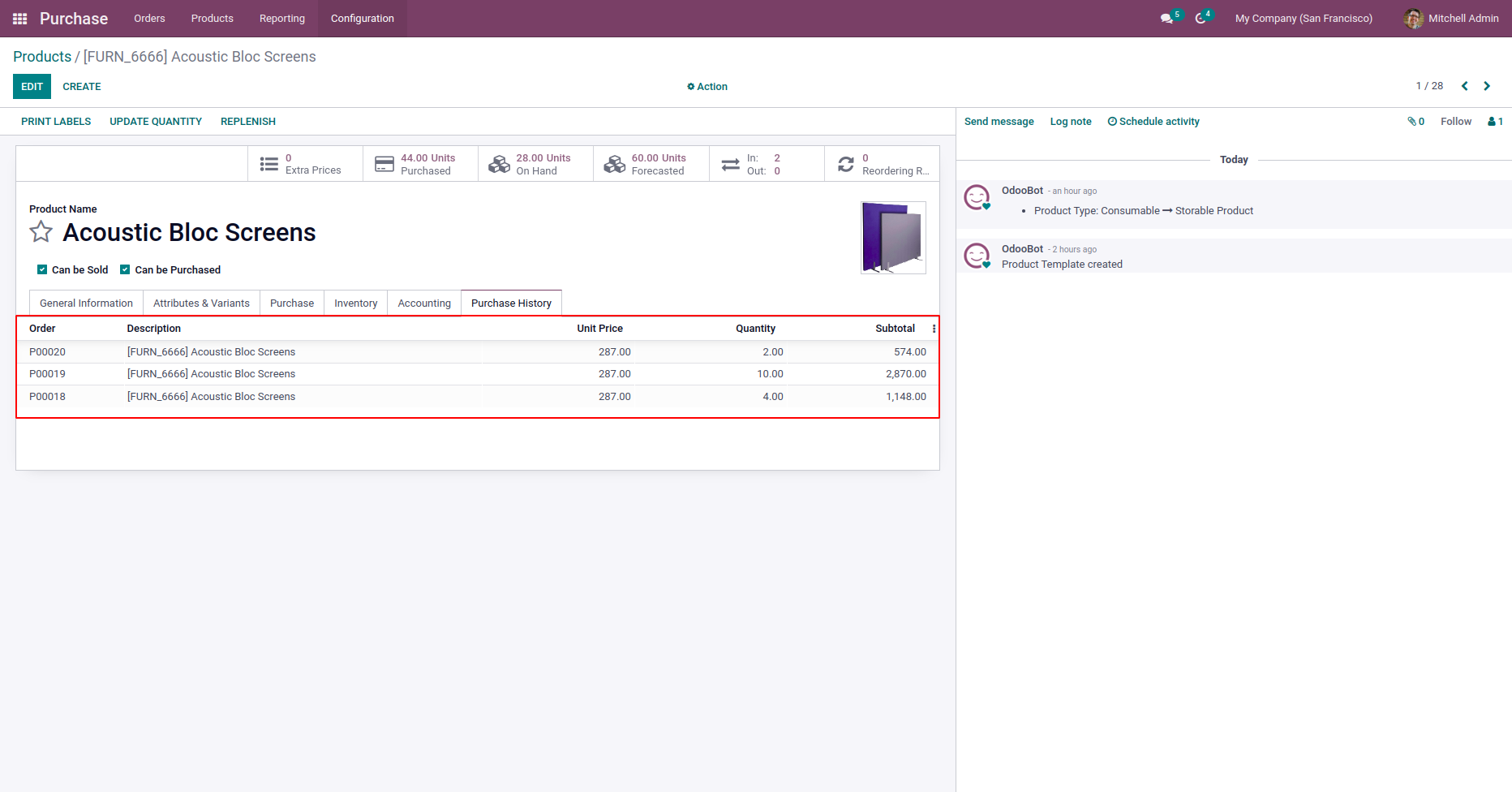Click the CREATE button
The width and height of the screenshot is (1512, 792).
[x=82, y=87]
